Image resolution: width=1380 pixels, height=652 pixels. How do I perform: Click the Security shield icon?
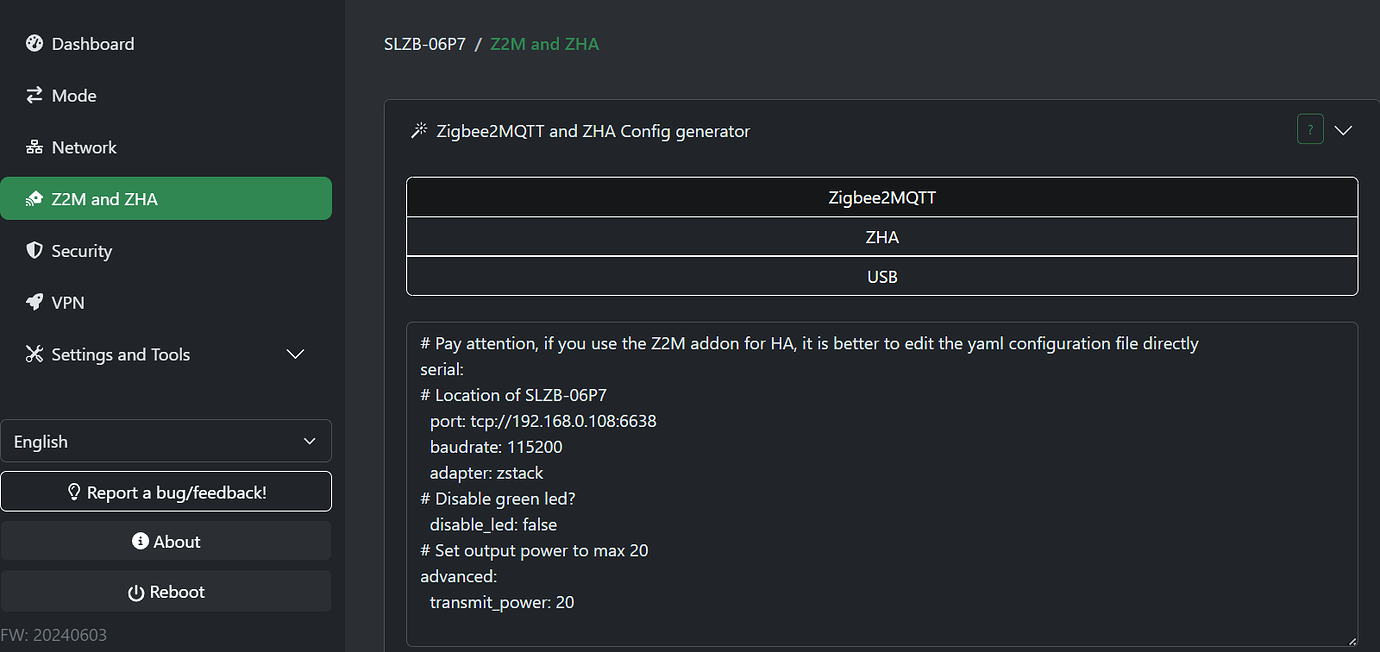click(35, 251)
